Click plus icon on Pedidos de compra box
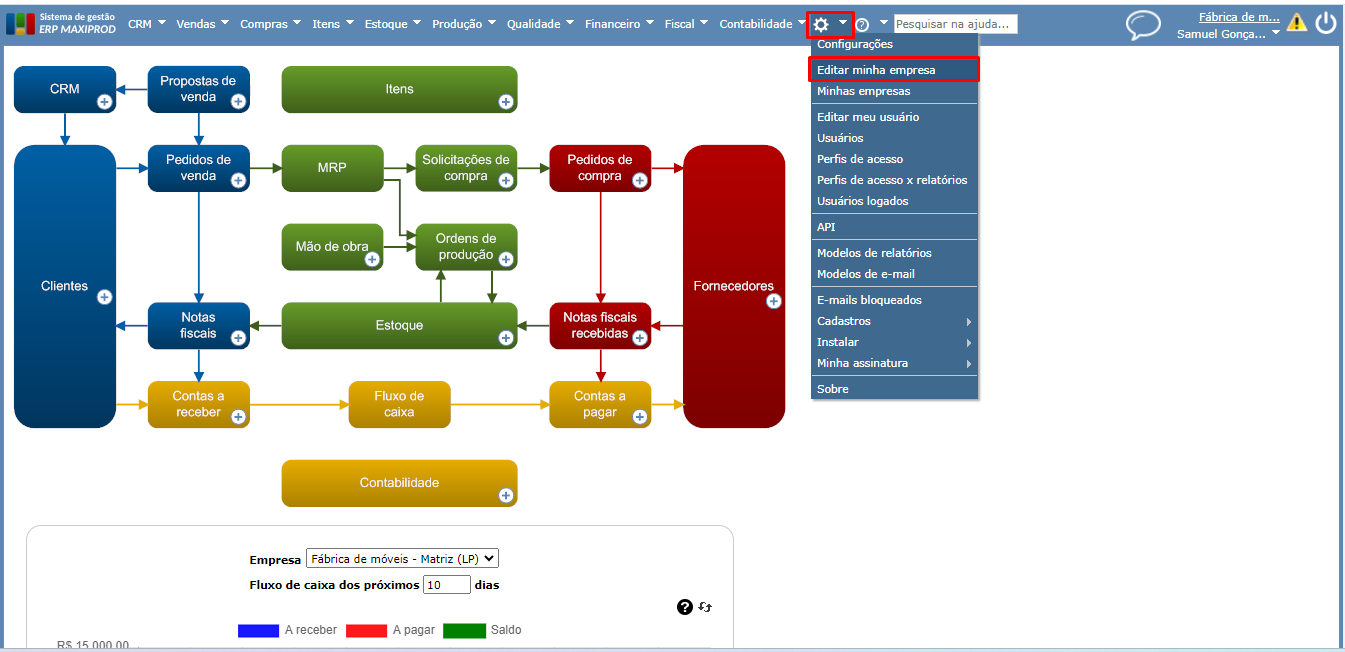The width and height of the screenshot is (1345, 652). 640,180
